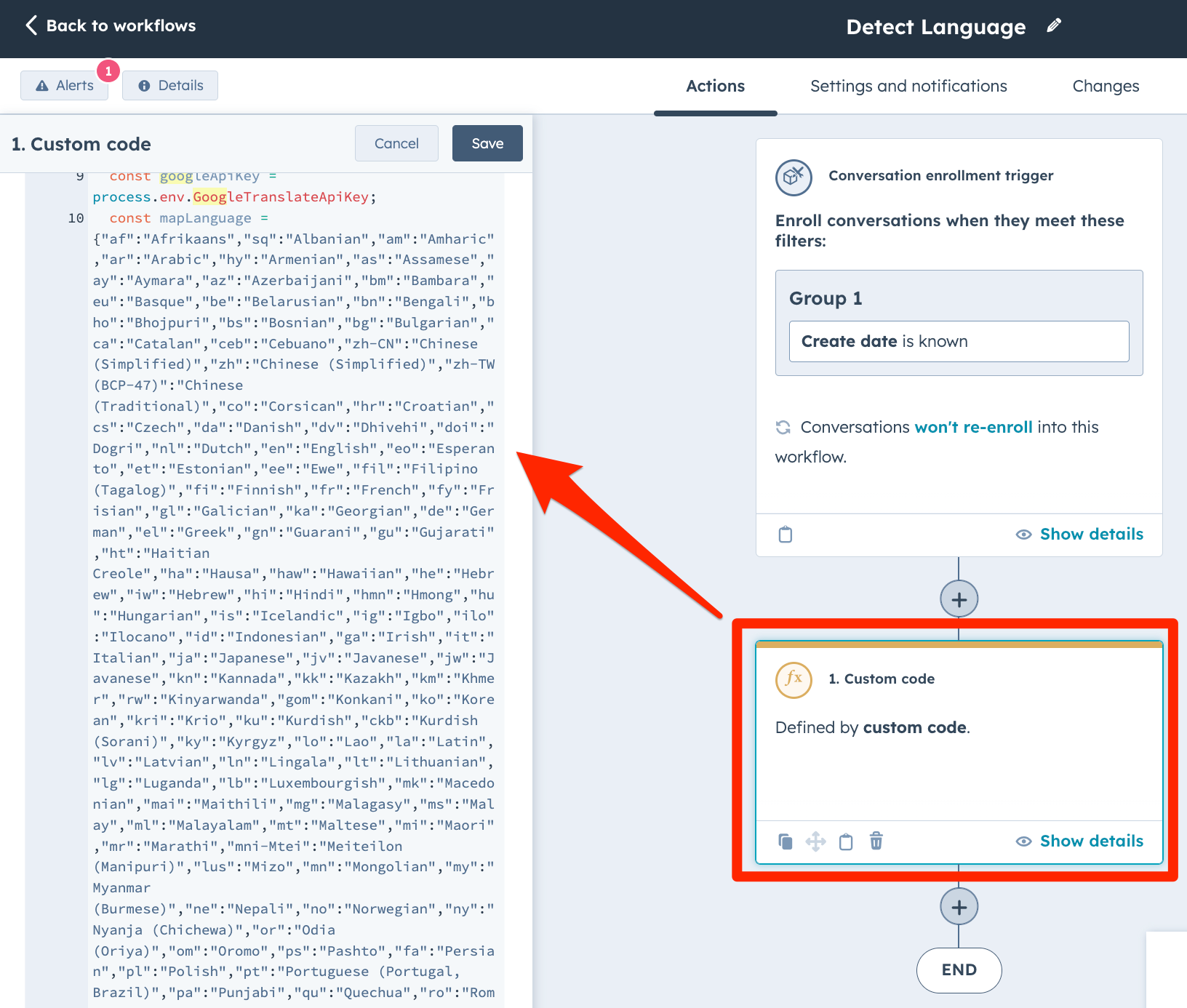Click the pencil icon next to Detect Language
1187x1008 pixels.
(1053, 25)
